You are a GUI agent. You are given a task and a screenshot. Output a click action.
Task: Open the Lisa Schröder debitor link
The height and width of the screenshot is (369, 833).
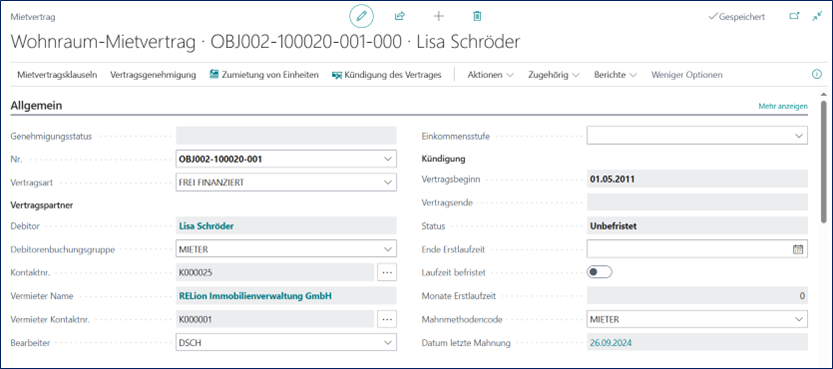click(206, 226)
